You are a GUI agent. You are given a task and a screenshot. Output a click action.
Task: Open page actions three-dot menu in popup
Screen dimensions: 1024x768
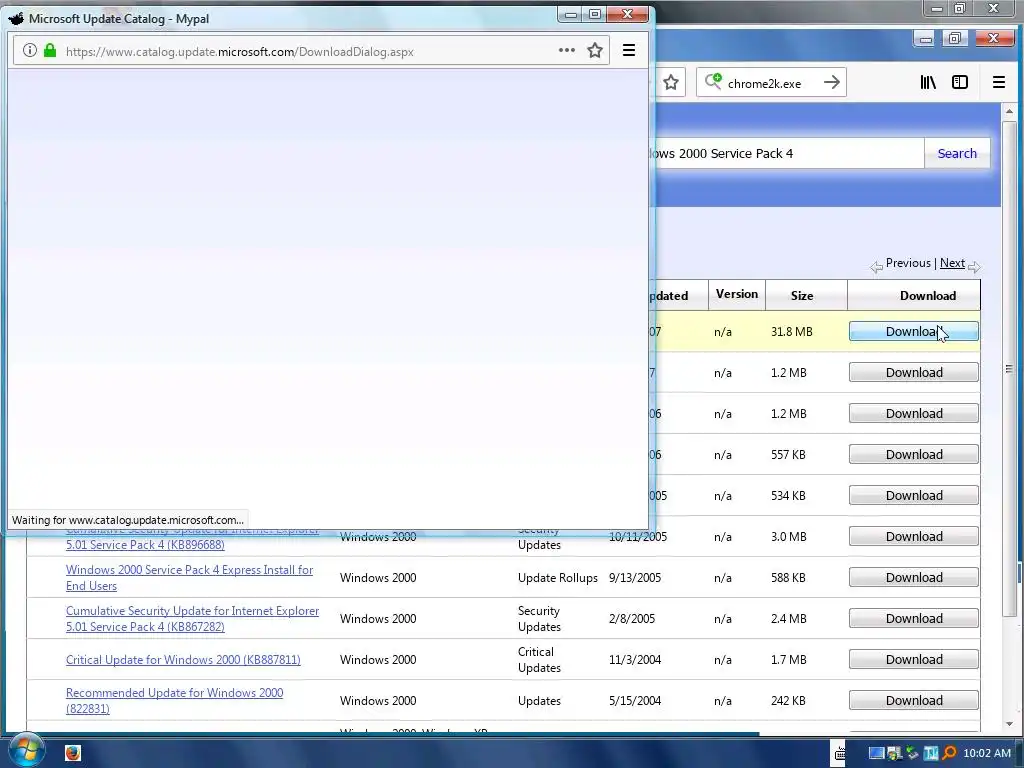[x=566, y=50]
